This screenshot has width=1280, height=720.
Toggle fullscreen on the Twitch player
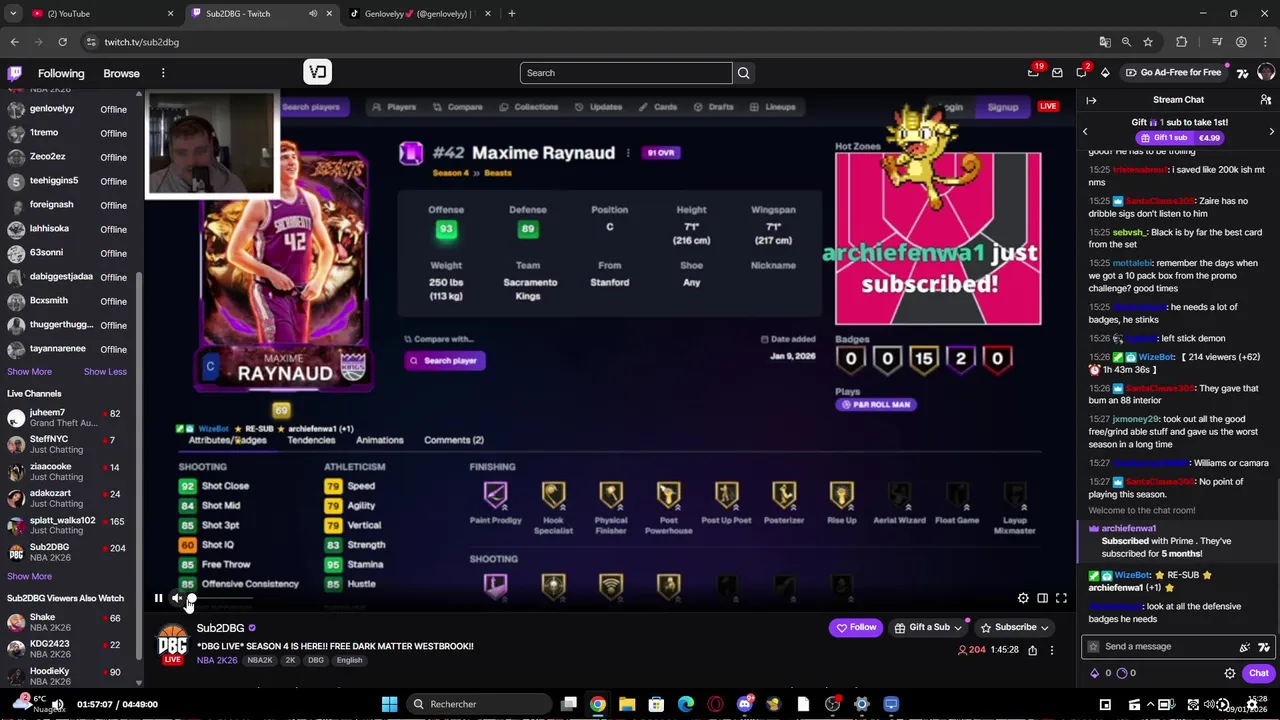(1061, 598)
